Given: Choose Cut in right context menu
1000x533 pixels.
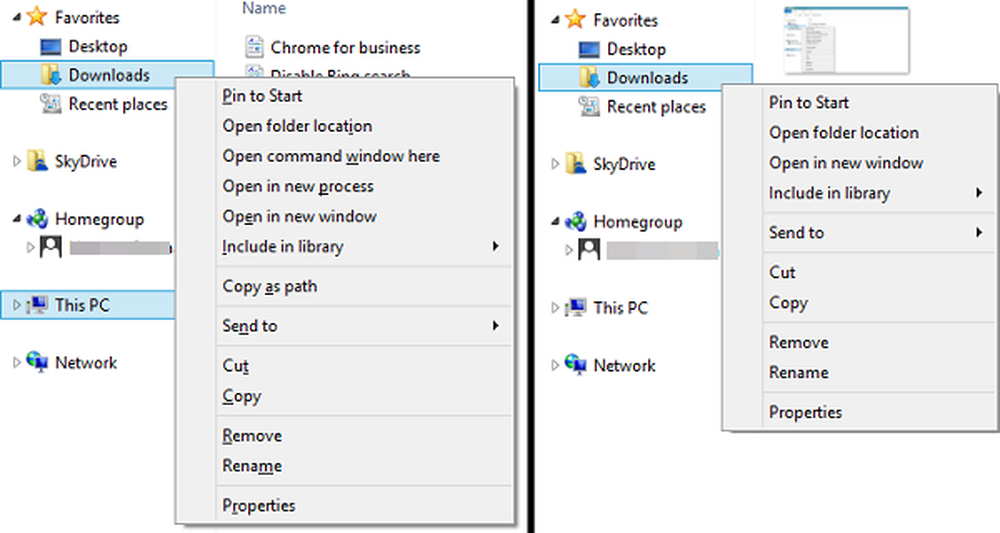Looking at the screenshot, I should [860, 272].
